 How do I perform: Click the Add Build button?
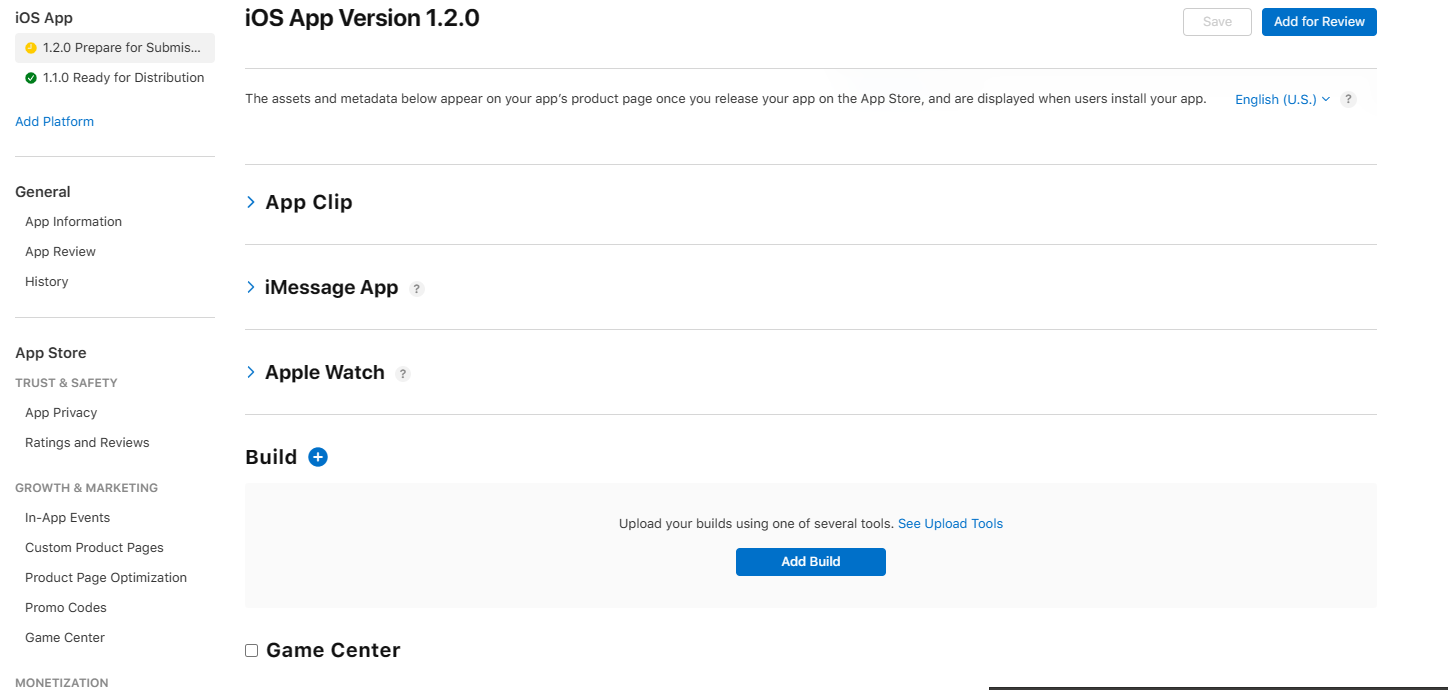pos(811,562)
